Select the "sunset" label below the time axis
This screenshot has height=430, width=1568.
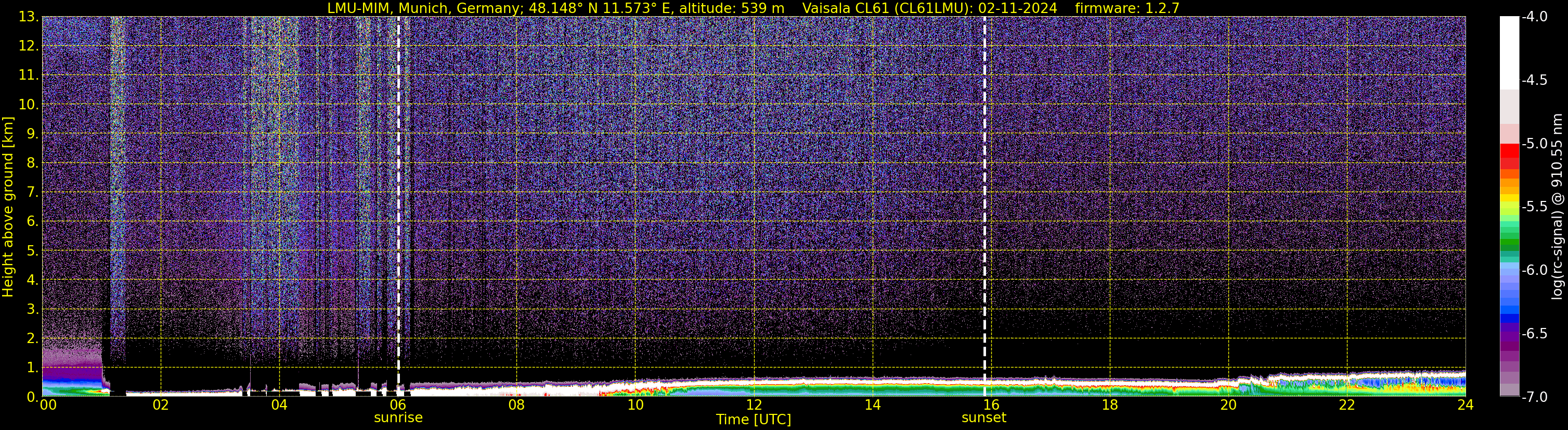point(983,418)
